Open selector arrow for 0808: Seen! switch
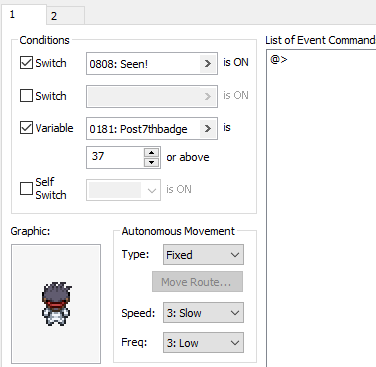Screen dimensions: 376x367 point(208,63)
